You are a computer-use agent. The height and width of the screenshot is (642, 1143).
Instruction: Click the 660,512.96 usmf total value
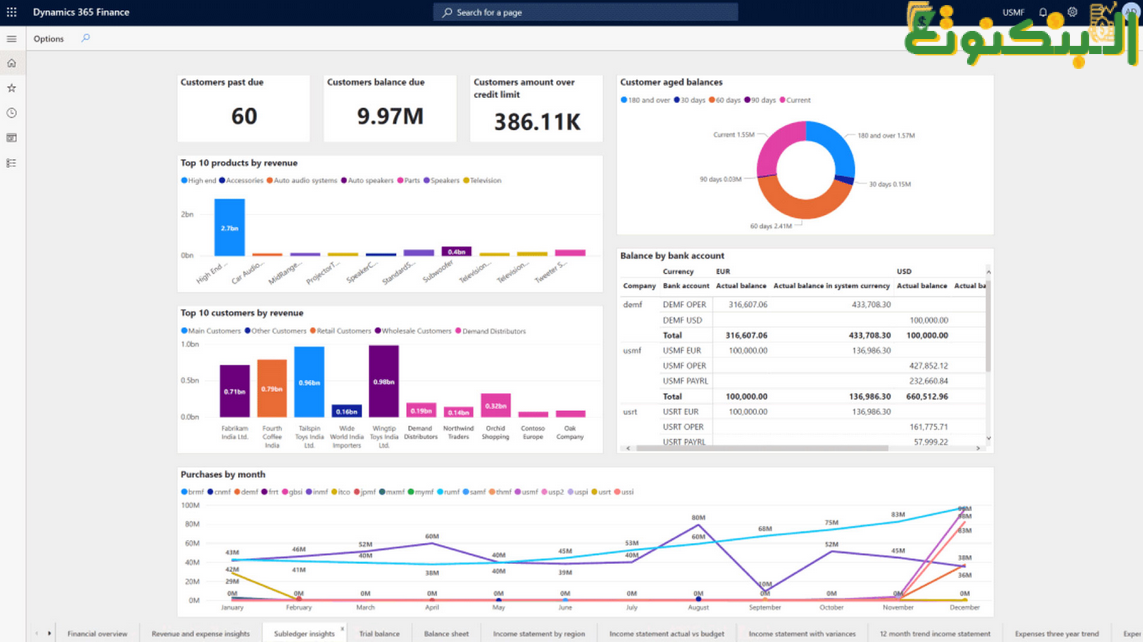point(927,396)
